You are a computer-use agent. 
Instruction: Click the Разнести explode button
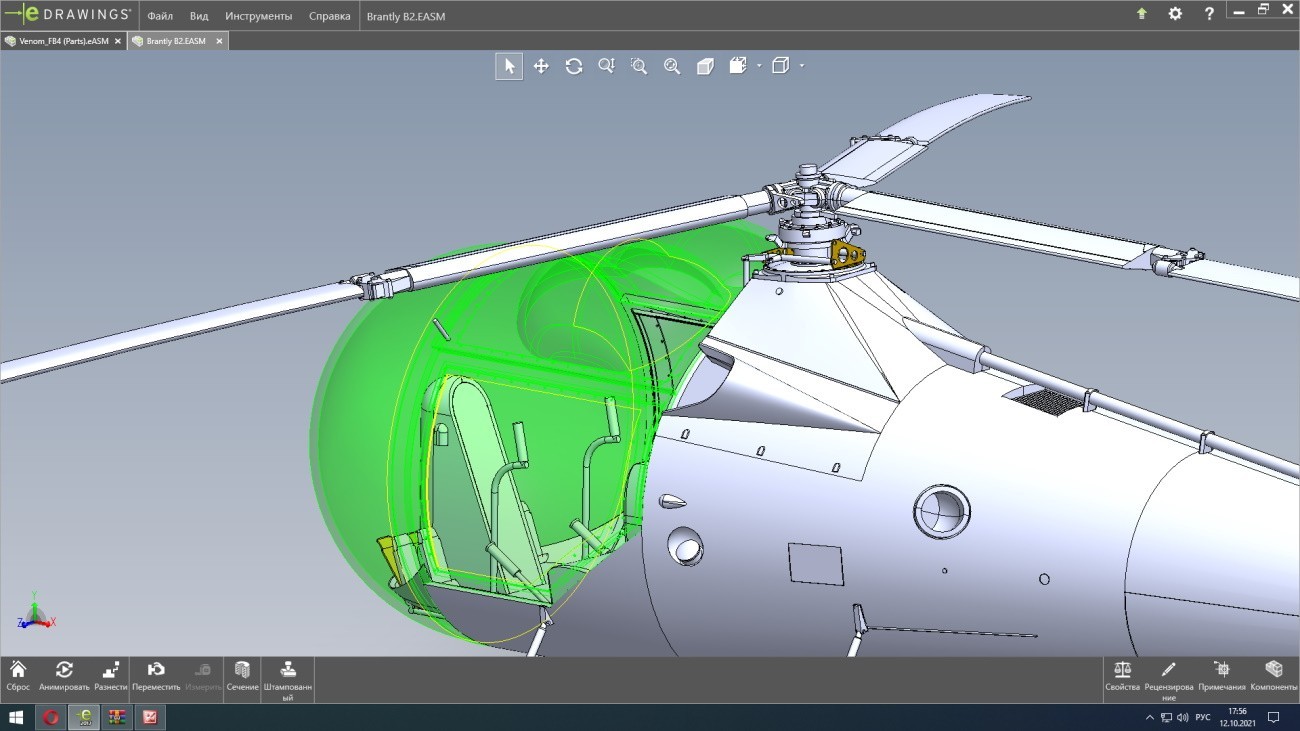[x=111, y=676]
